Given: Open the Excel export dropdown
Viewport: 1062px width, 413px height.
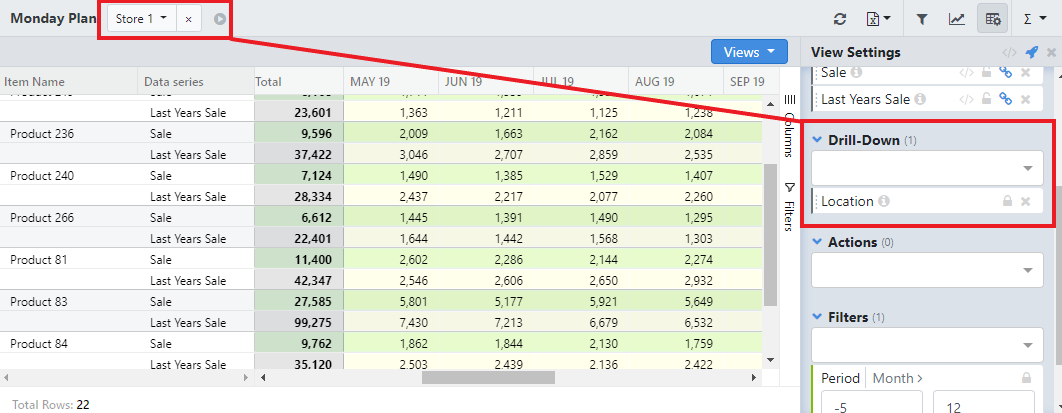Looking at the screenshot, I should click(878, 19).
